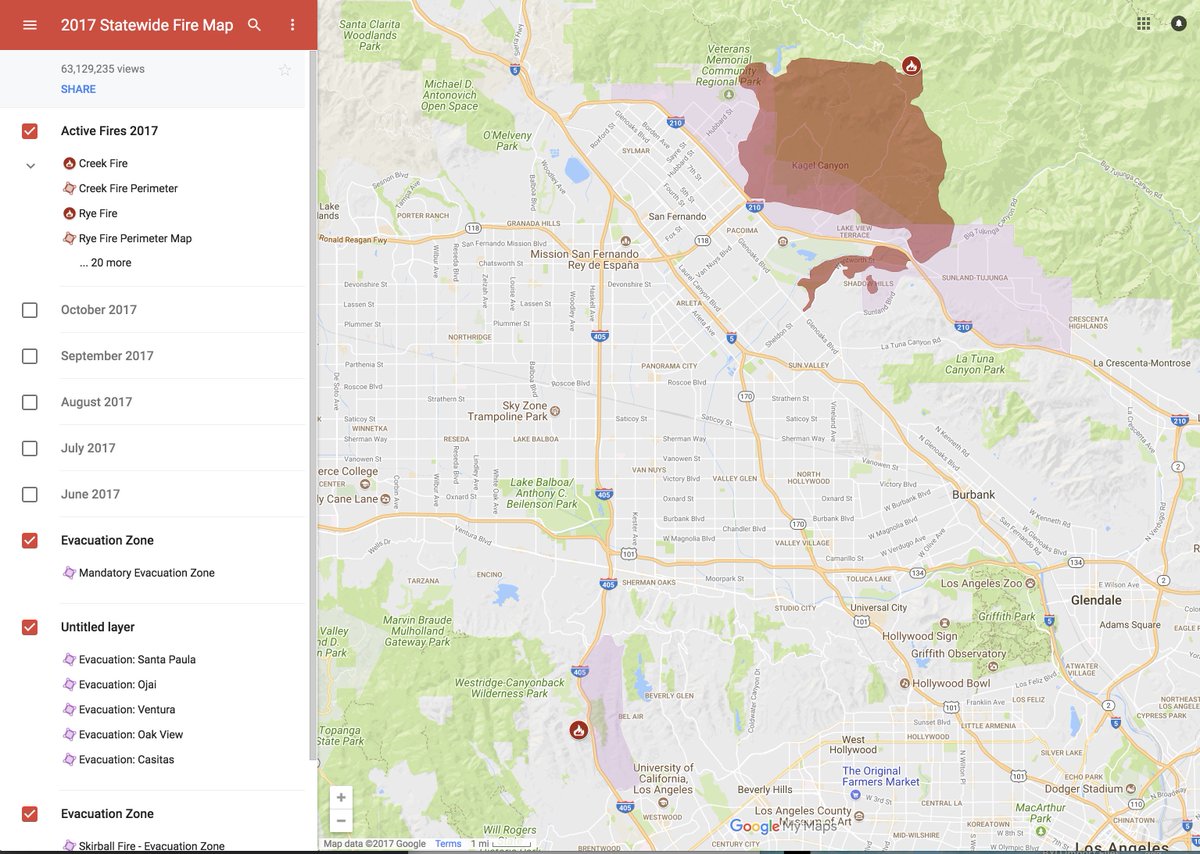
Task: Zoom out with the minus button
Action: [x=341, y=821]
